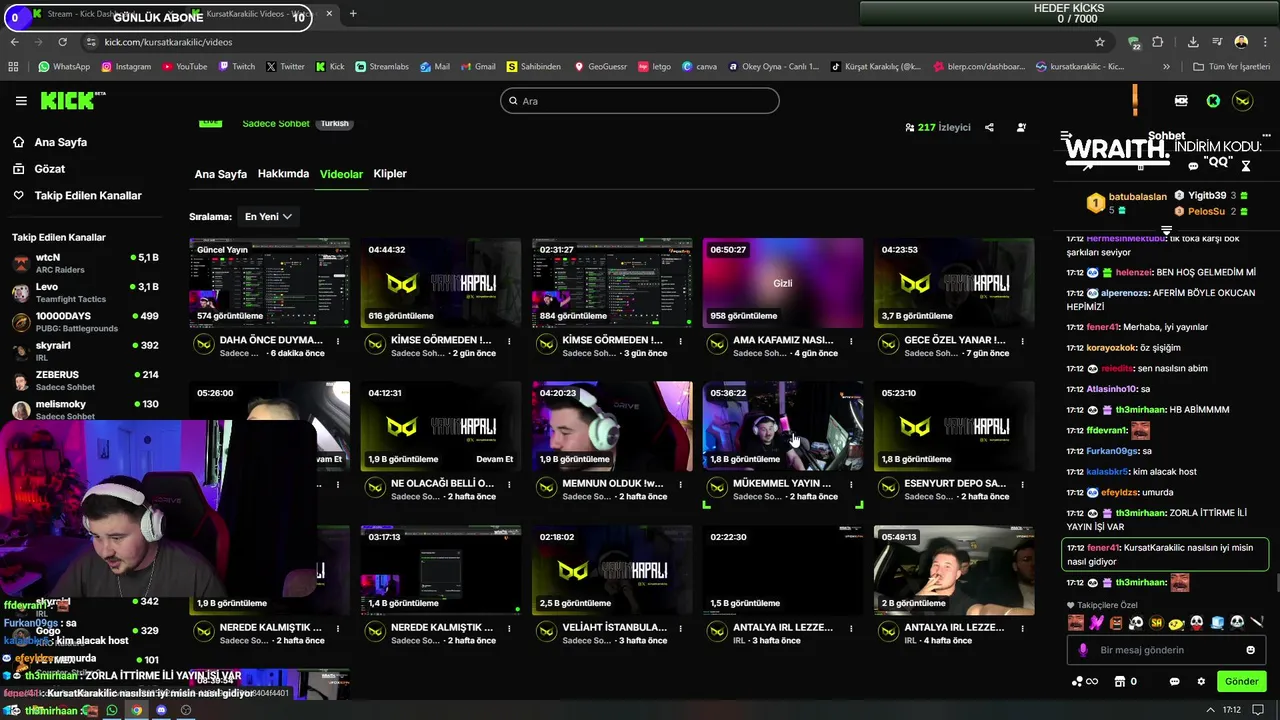Open Güncel Yayın video thumbnail
This screenshot has width=1280, height=720.
point(270,283)
